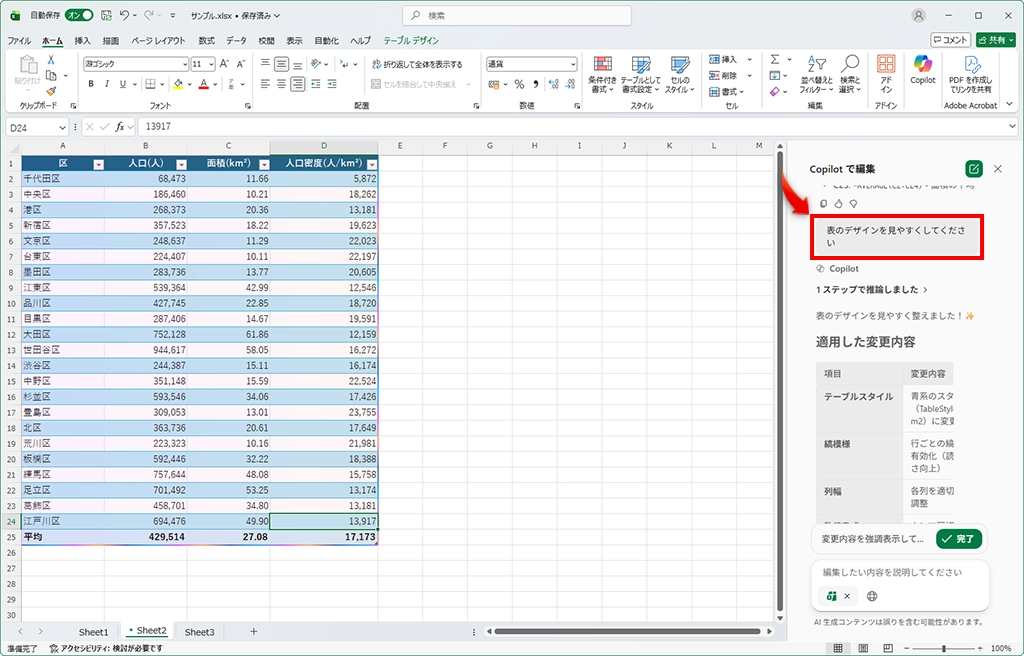The image size is (1024, 656).
Task: Click the 完了 (Done) button
Action: pyautogui.click(x=959, y=538)
